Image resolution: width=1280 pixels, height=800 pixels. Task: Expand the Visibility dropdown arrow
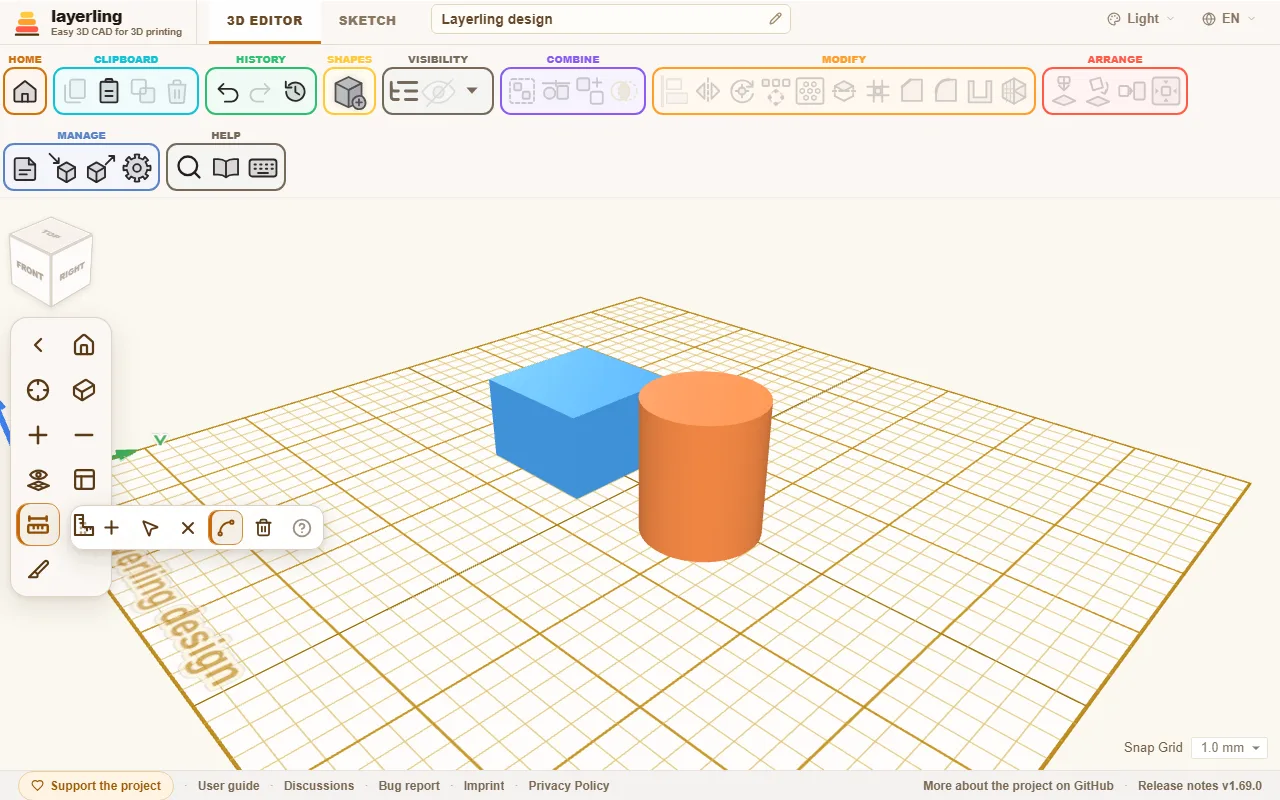(472, 91)
